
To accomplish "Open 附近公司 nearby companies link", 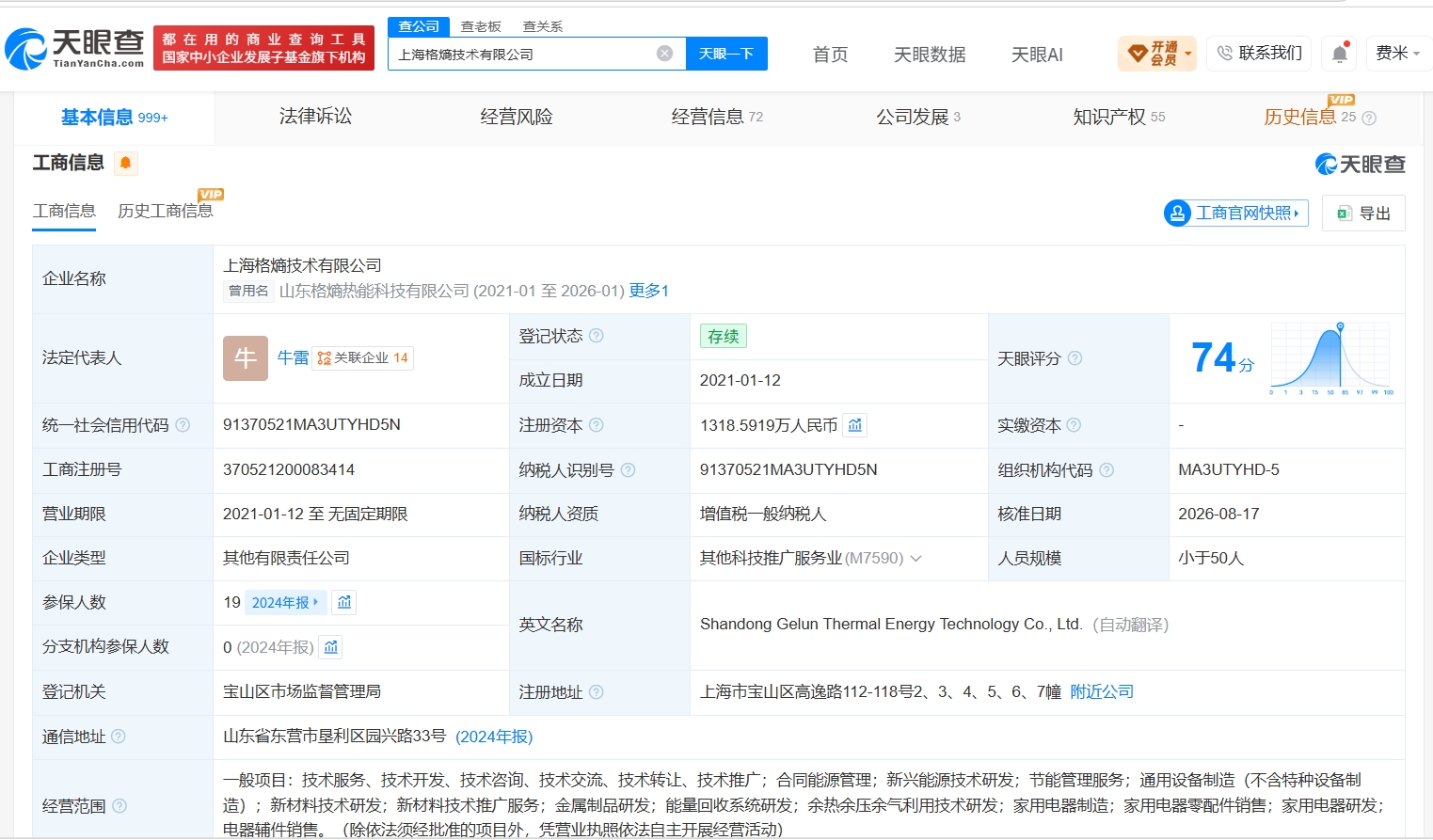I will [x=1102, y=692].
